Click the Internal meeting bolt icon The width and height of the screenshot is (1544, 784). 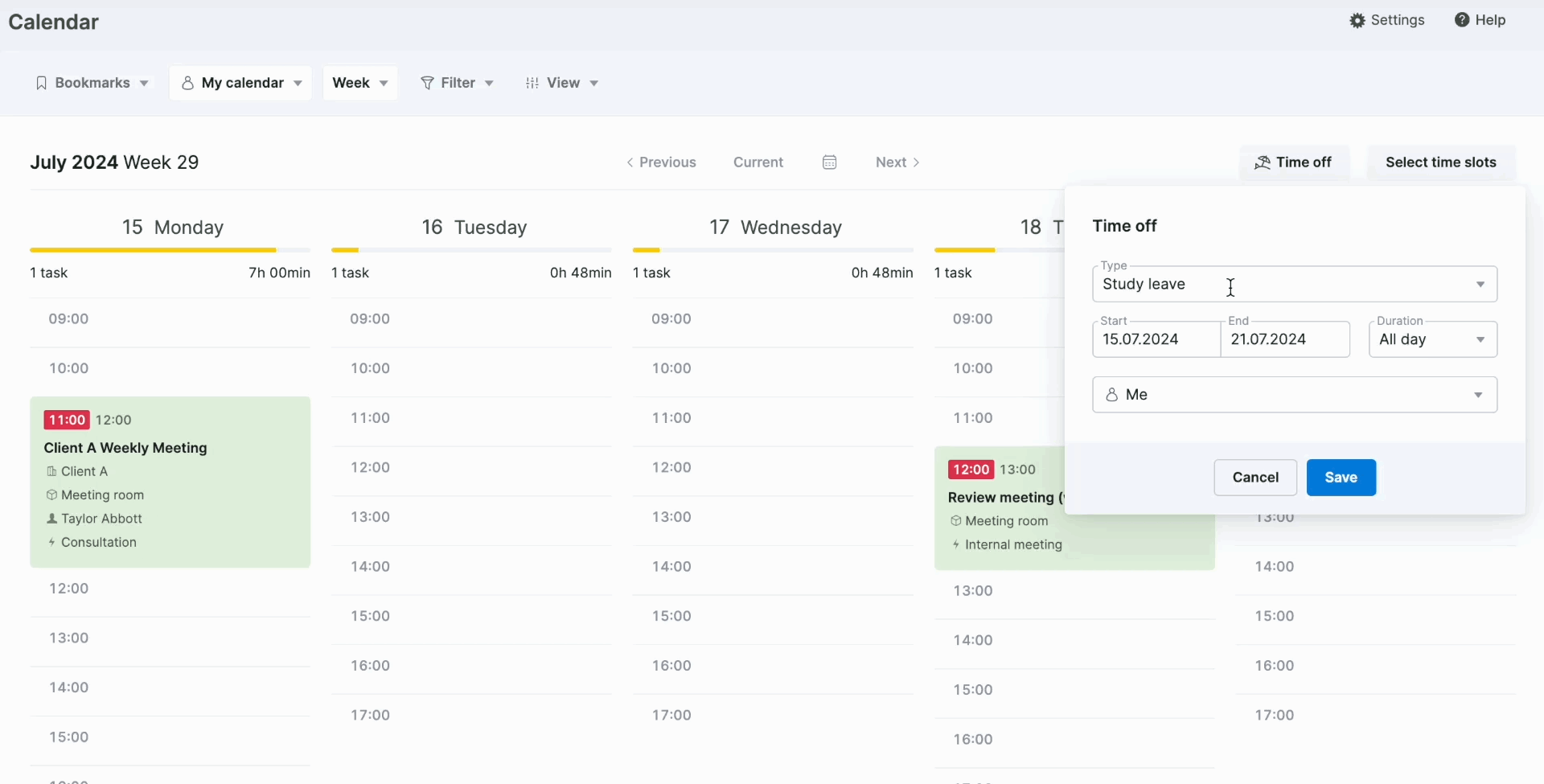coord(956,544)
